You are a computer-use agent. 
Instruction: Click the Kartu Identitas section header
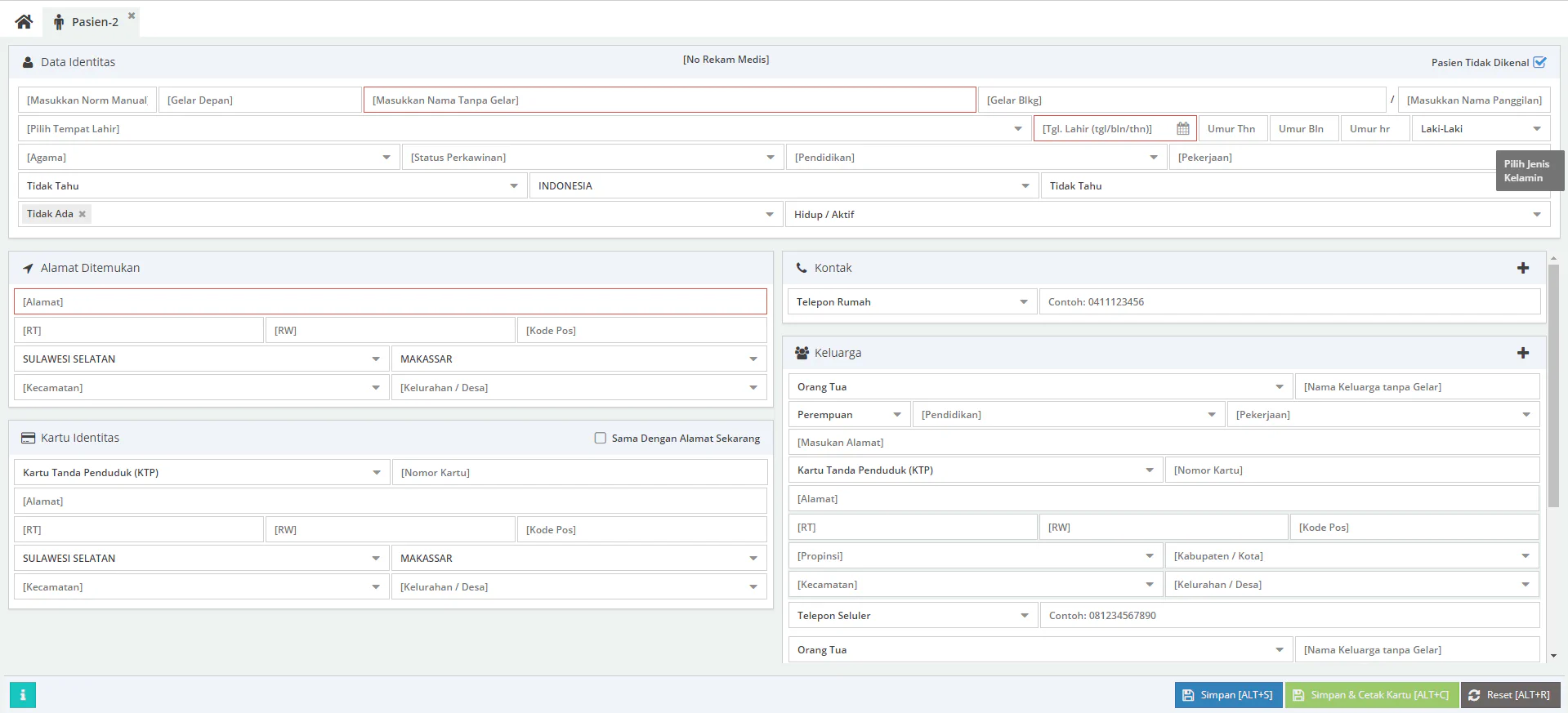(80, 438)
